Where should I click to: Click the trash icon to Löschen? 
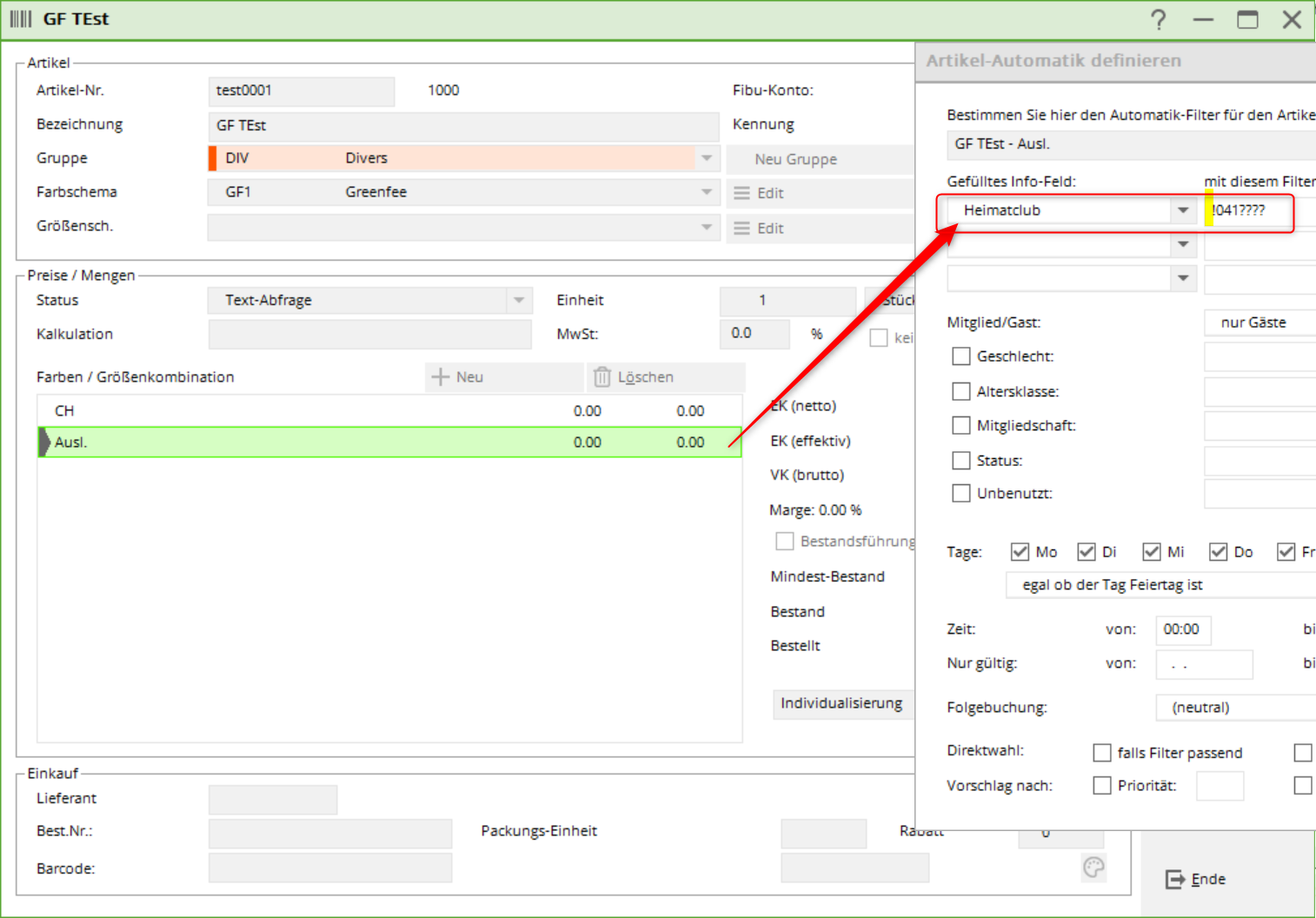(x=602, y=376)
